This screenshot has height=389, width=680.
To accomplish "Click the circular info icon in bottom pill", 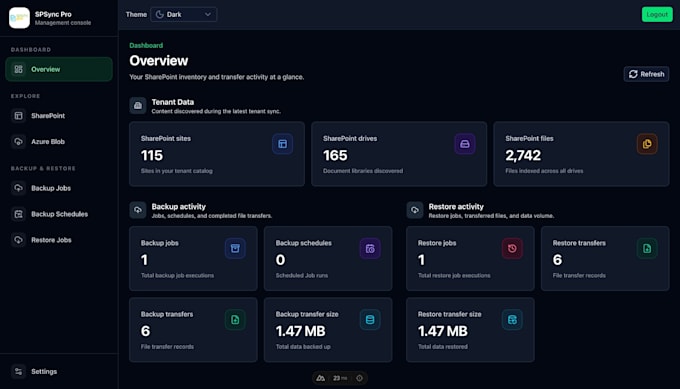I will coord(360,378).
